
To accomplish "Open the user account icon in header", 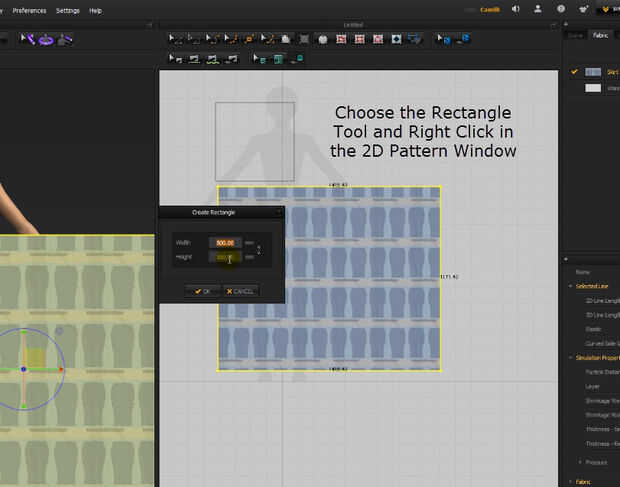I will [539, 9].
